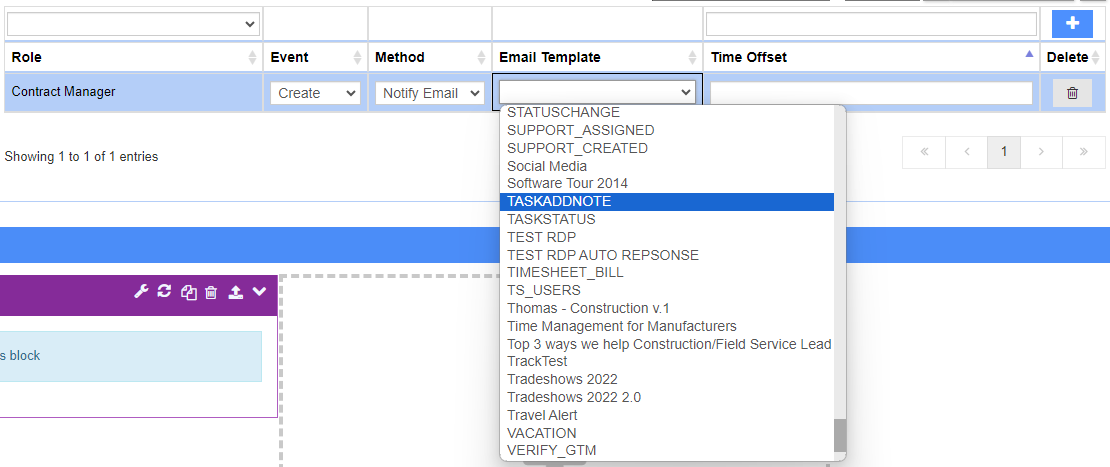The image size is (1110, 467).
Task: Click the wrench settings icon on purple panel
Action: click(141, 292)
